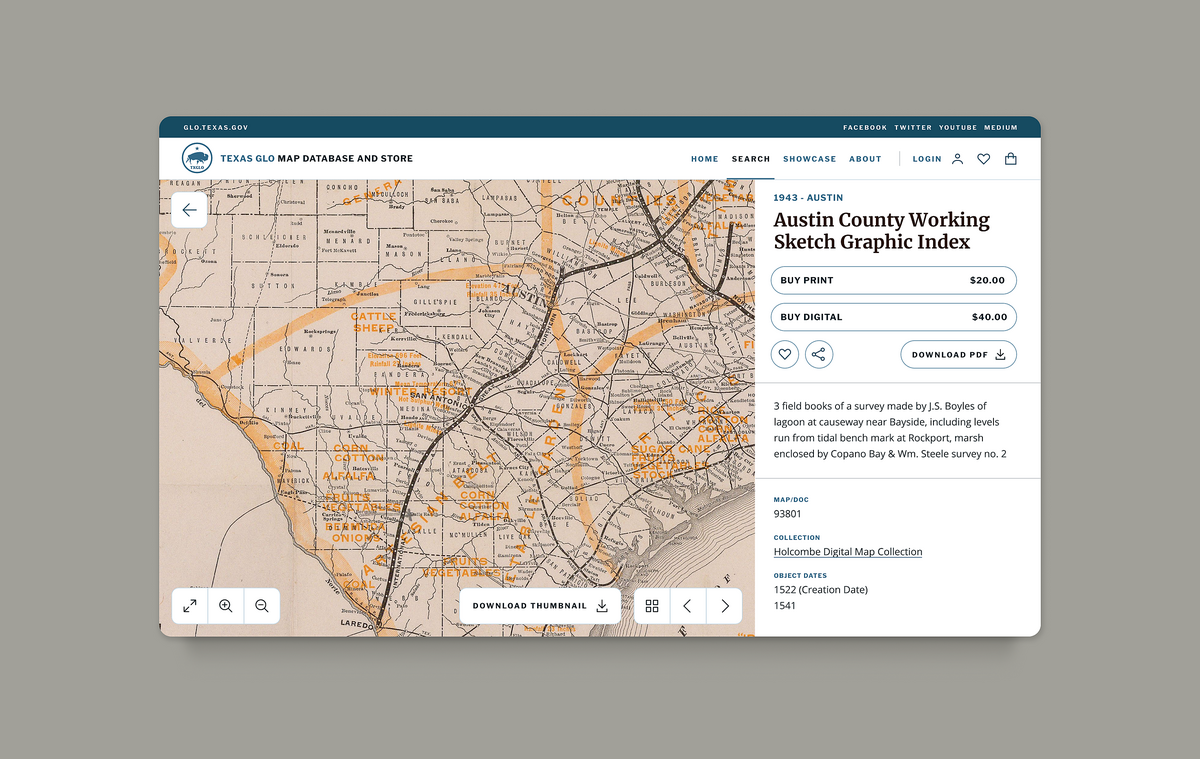Image resolution: width=1200 pixels, height=759 pixels.
Task: Open the user account icon
Action: coord(957,158)
